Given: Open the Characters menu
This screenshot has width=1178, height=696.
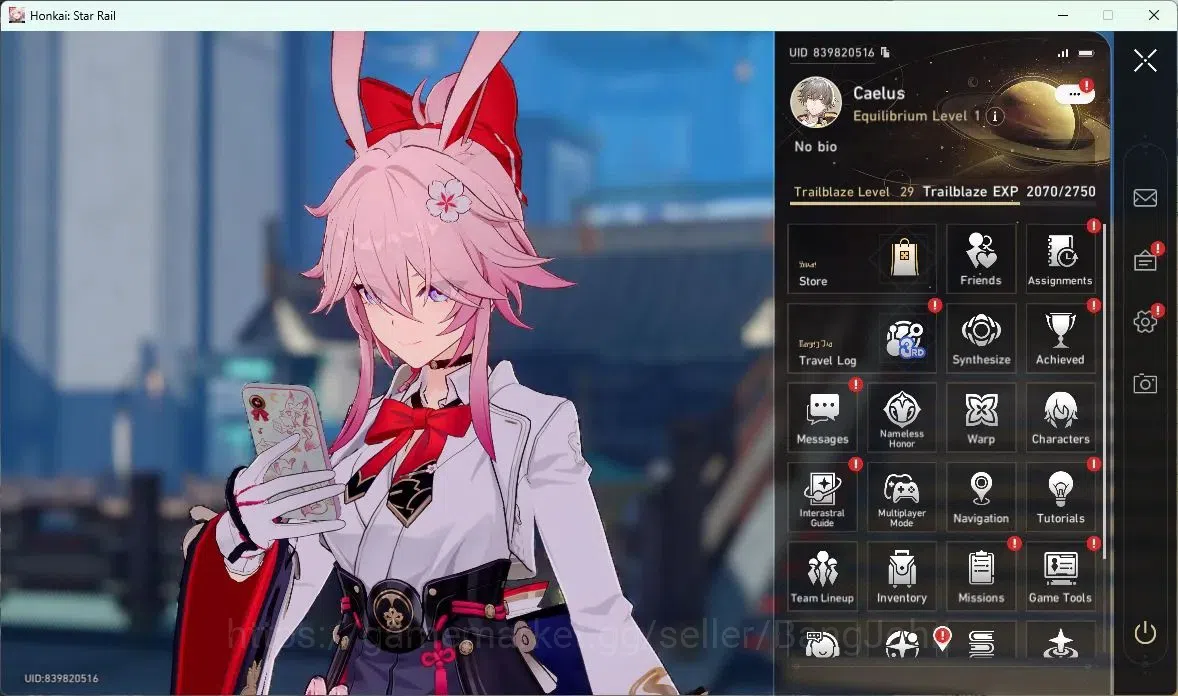Looking at the screenshot, I should coord(1059,418).
